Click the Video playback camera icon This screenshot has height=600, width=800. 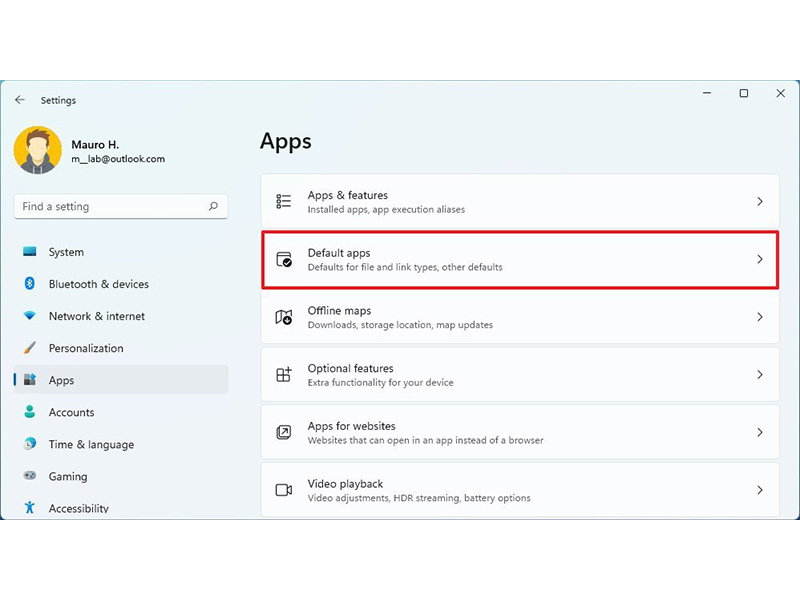coord(284,490)
